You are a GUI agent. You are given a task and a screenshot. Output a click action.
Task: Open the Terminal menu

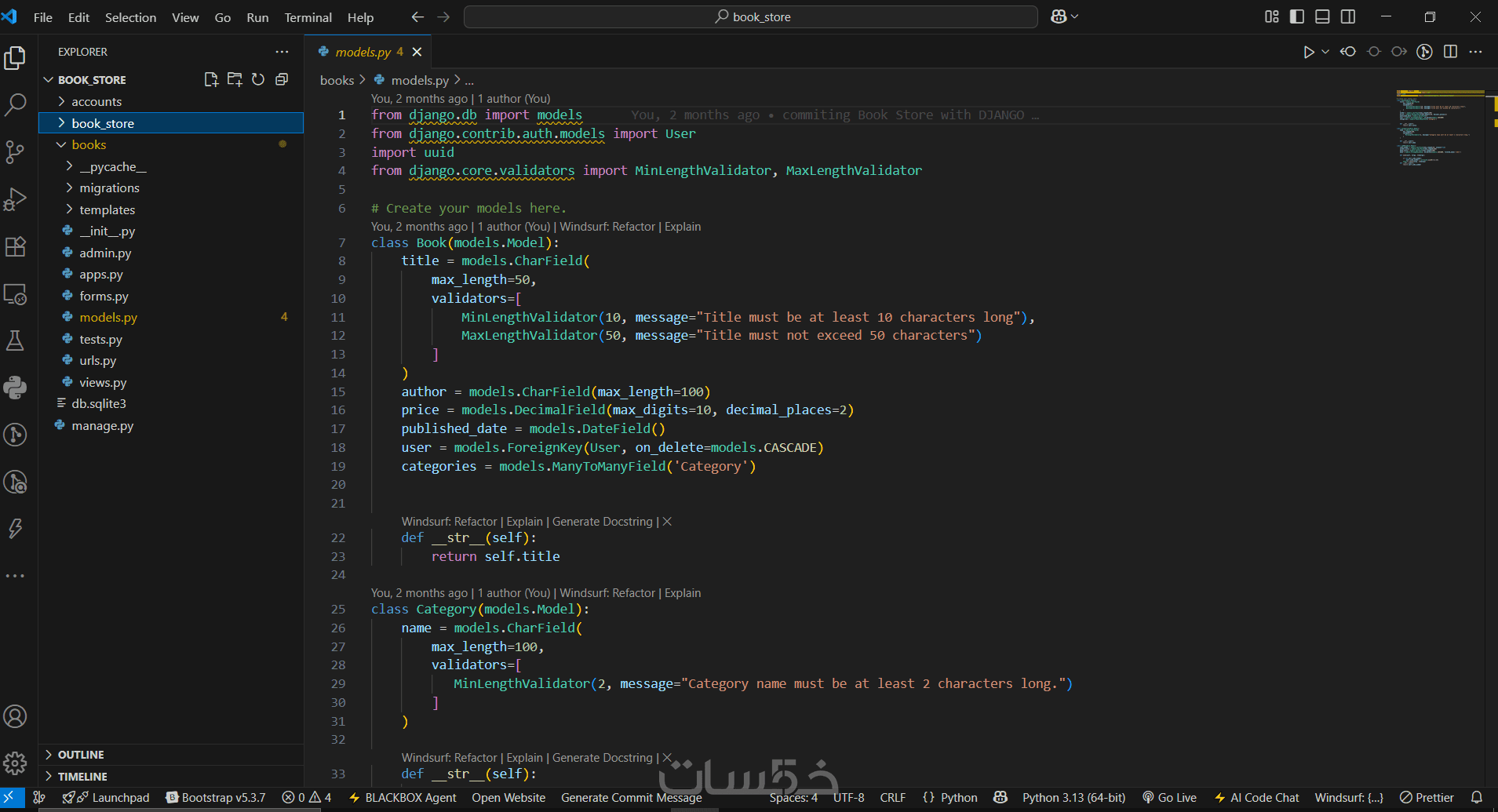click(308, 17)
